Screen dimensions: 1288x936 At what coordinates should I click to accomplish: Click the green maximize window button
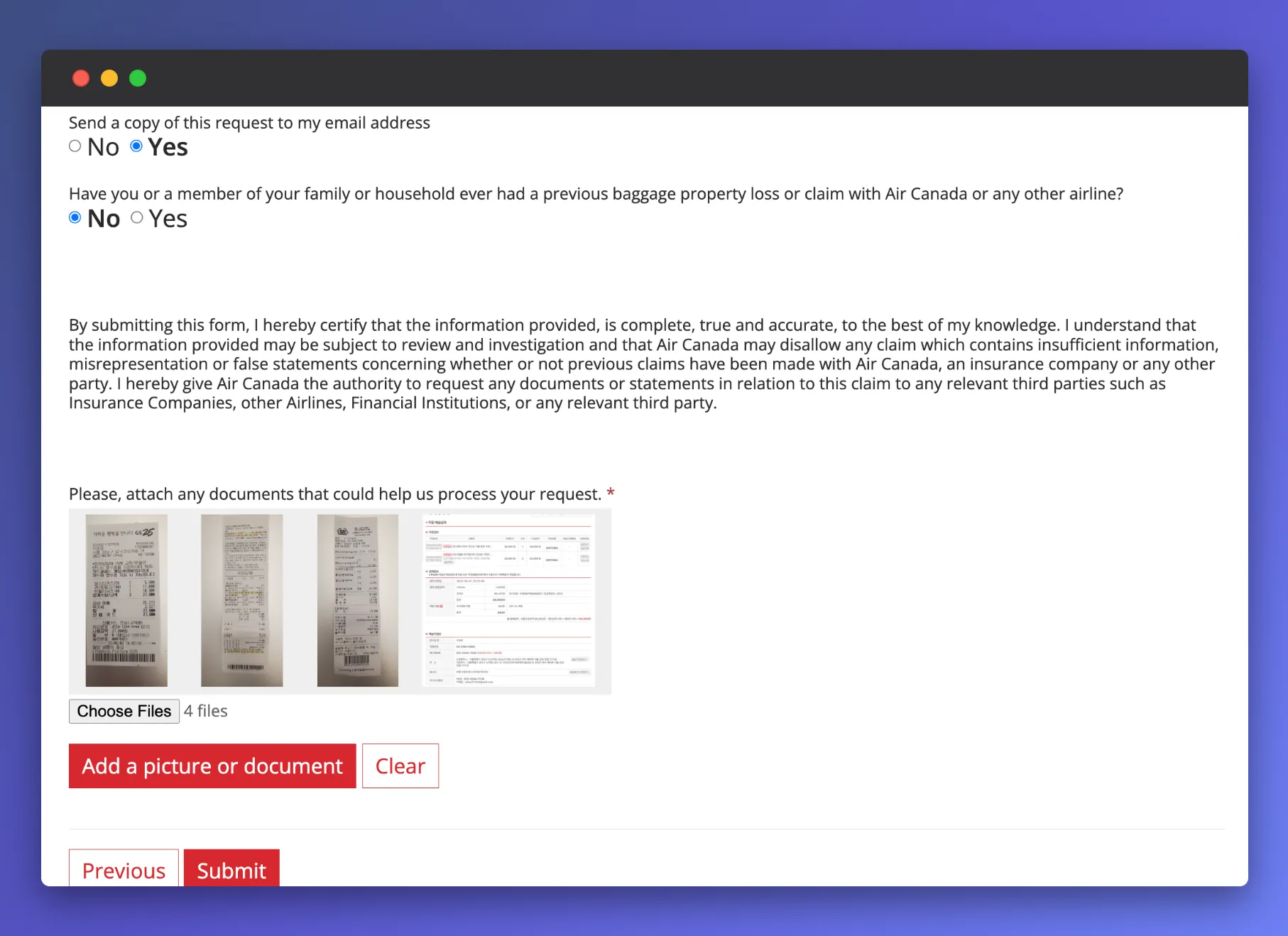138,78
